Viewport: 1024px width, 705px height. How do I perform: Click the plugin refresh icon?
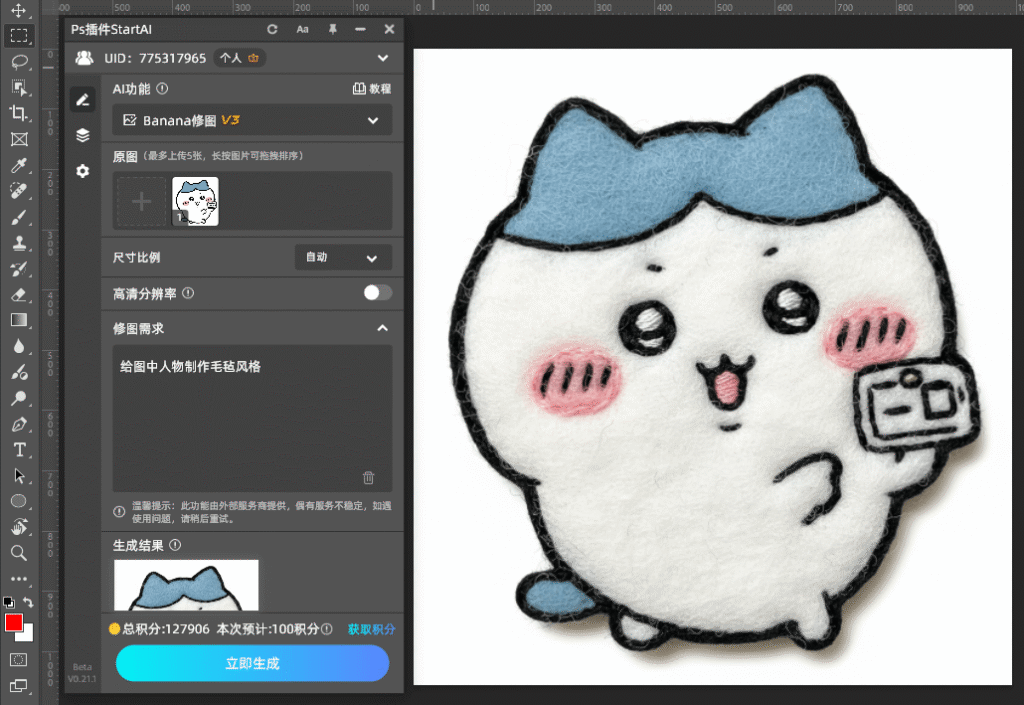[x=272, y=30]
